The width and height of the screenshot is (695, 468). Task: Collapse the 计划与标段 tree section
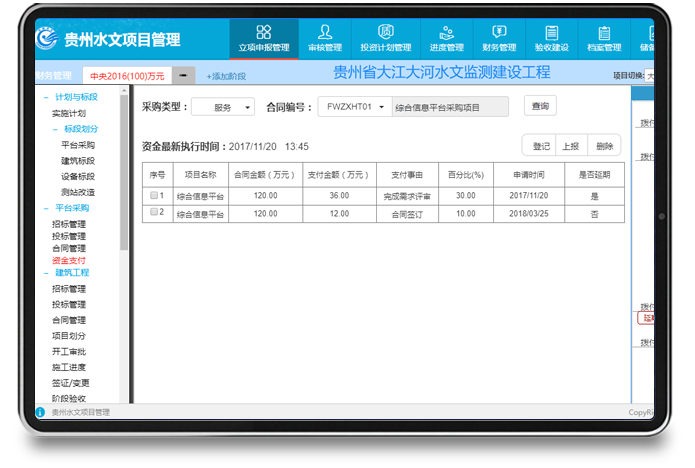coord(45,98)
